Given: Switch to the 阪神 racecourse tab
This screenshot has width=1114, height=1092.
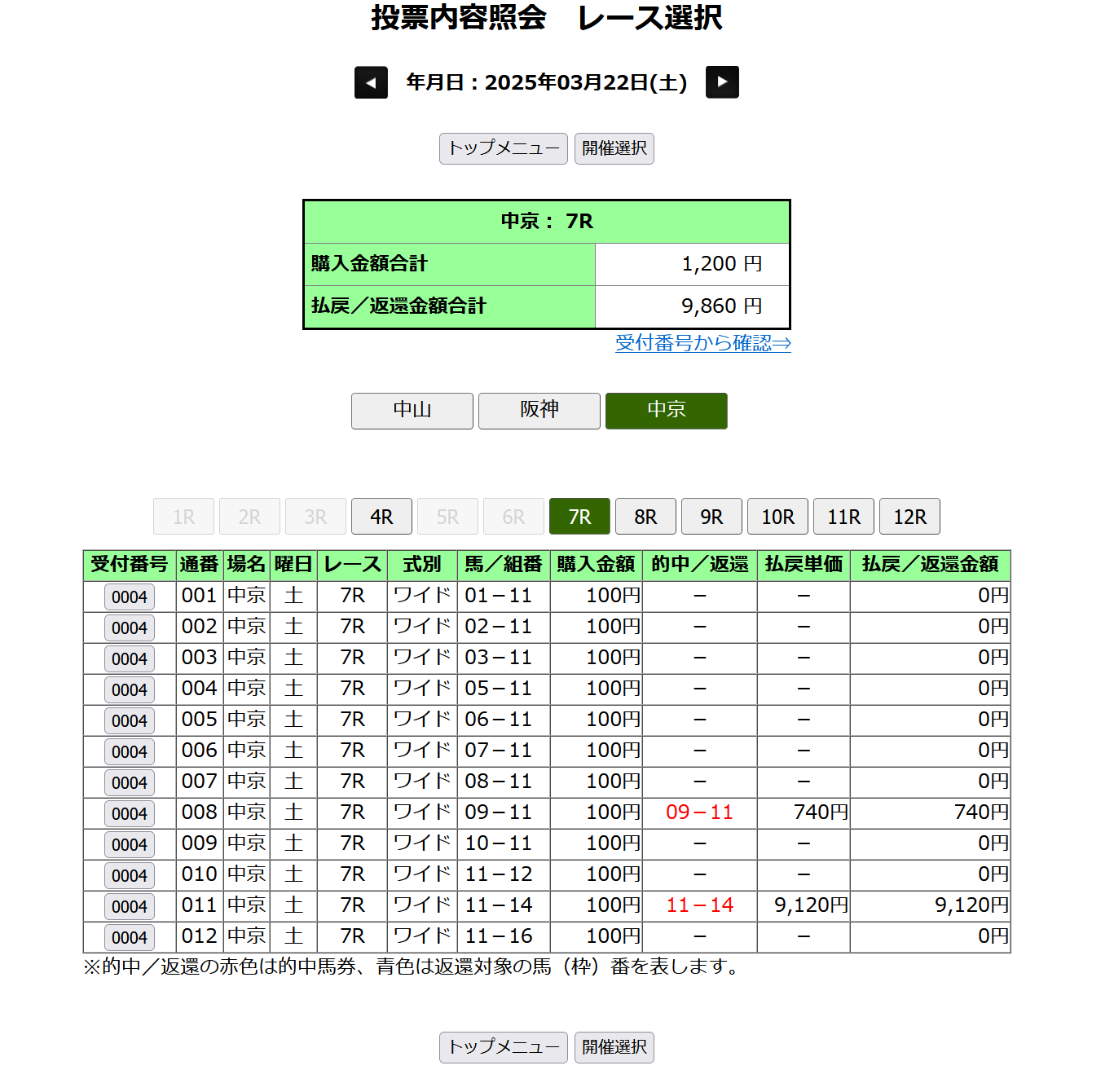Looking at the screenshot, I should coord(539,410).
